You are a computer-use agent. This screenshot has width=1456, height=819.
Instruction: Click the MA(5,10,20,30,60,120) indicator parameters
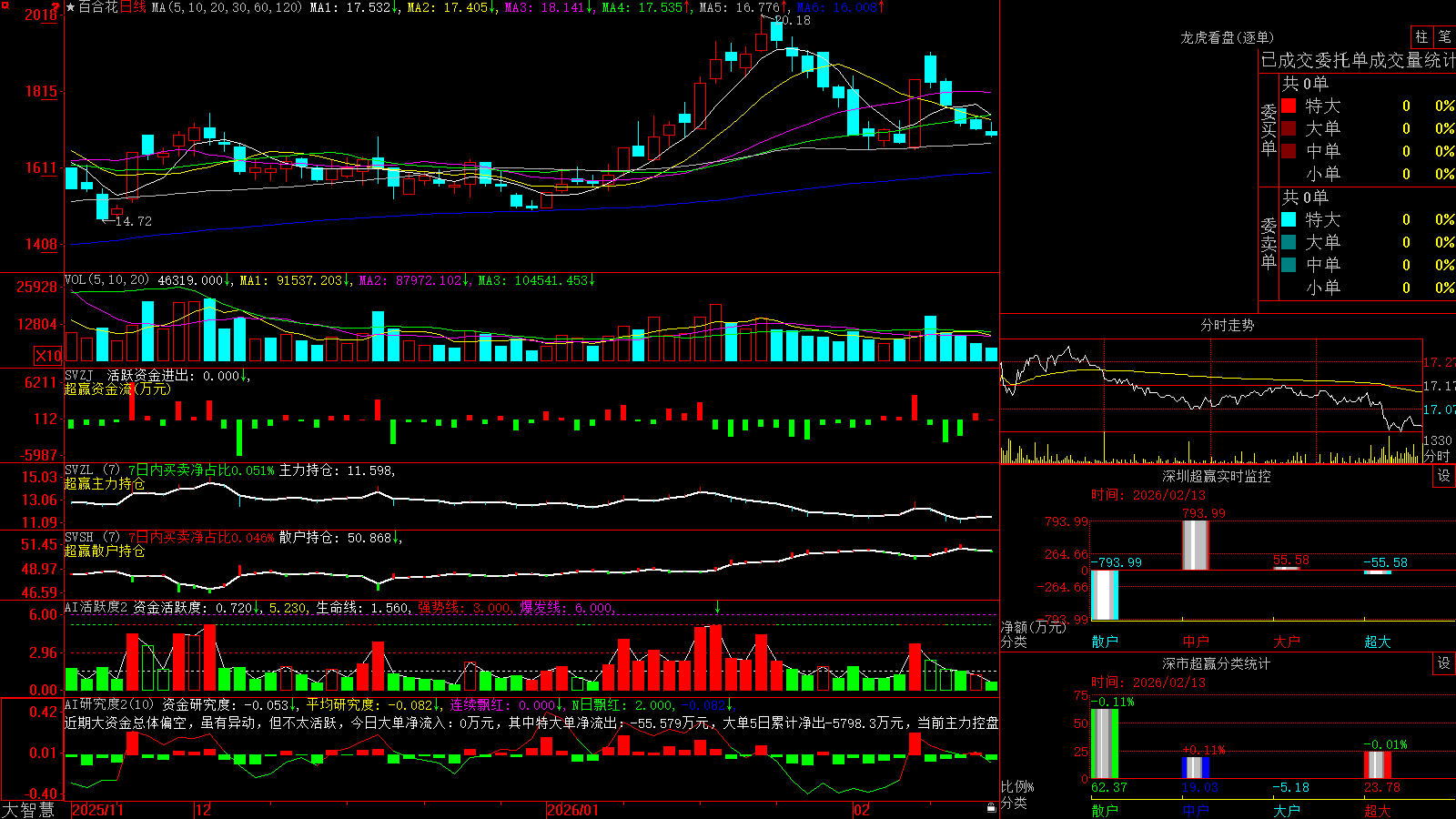coord(227,7)
